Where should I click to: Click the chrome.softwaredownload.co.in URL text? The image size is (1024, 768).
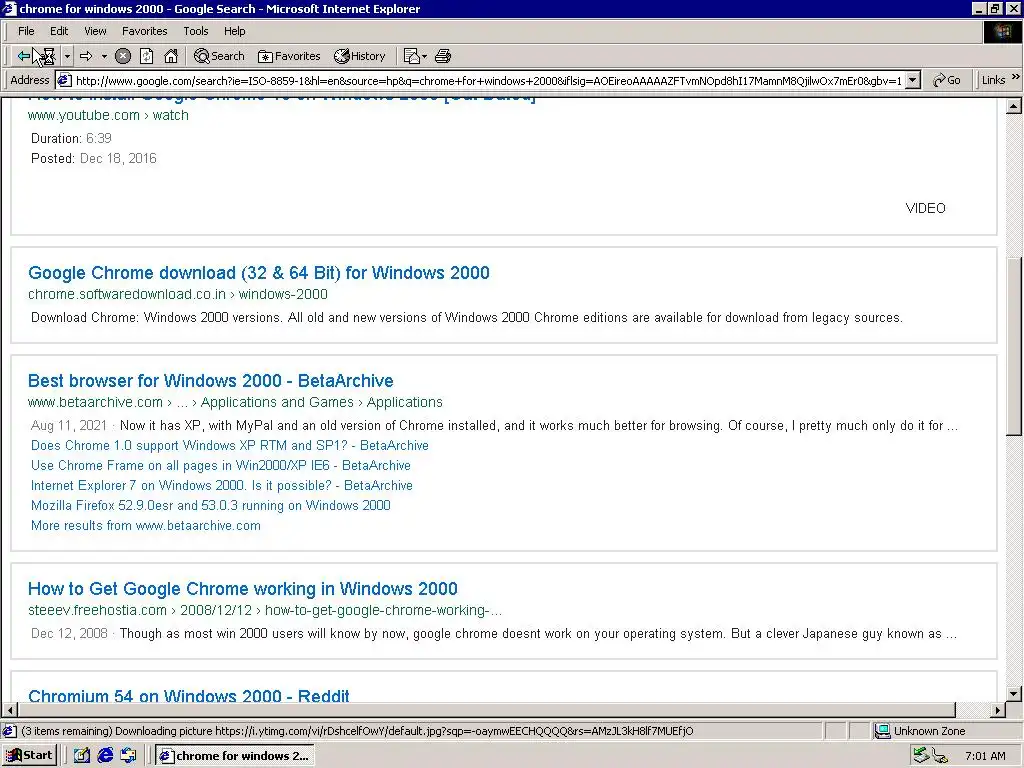(178, 295)
